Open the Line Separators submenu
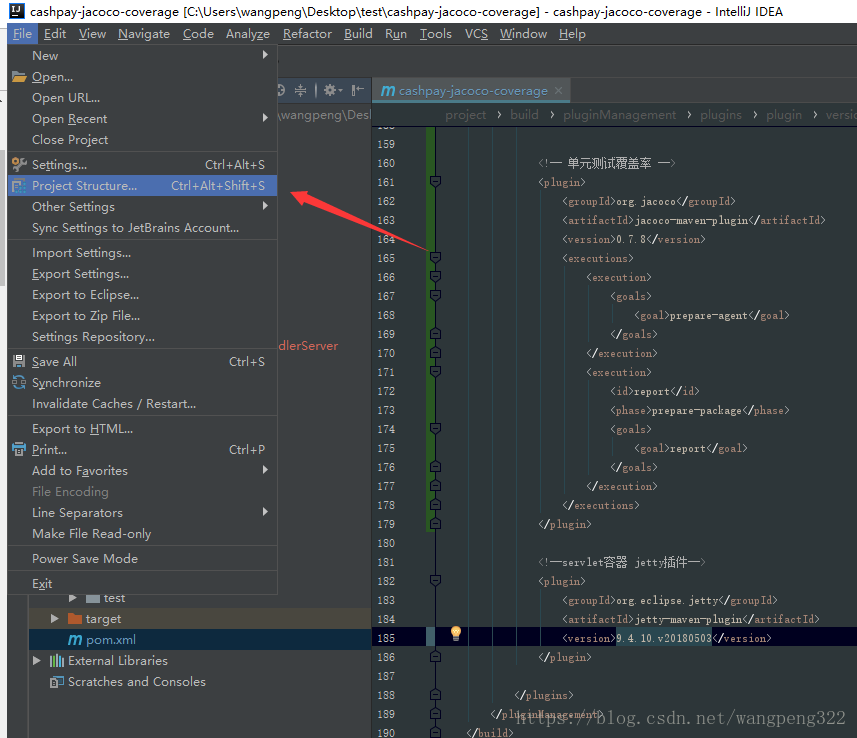Viewport: 857px width, 738px height. pos(143,513)
